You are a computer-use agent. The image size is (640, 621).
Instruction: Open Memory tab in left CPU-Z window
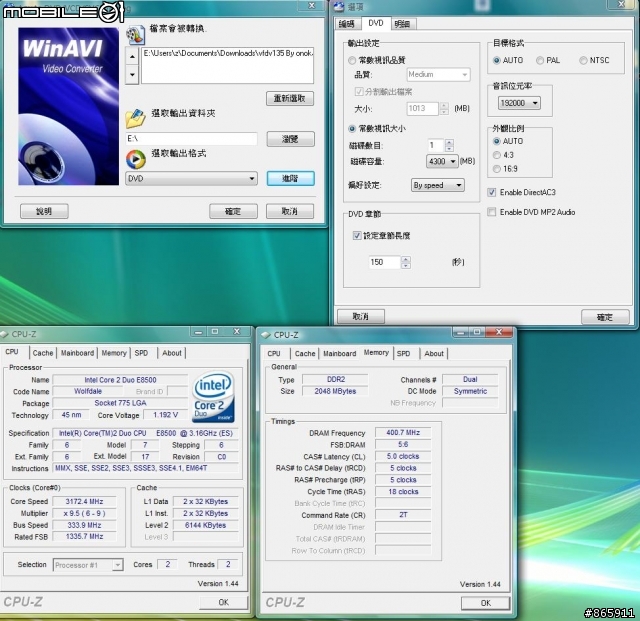coord(114,353)
